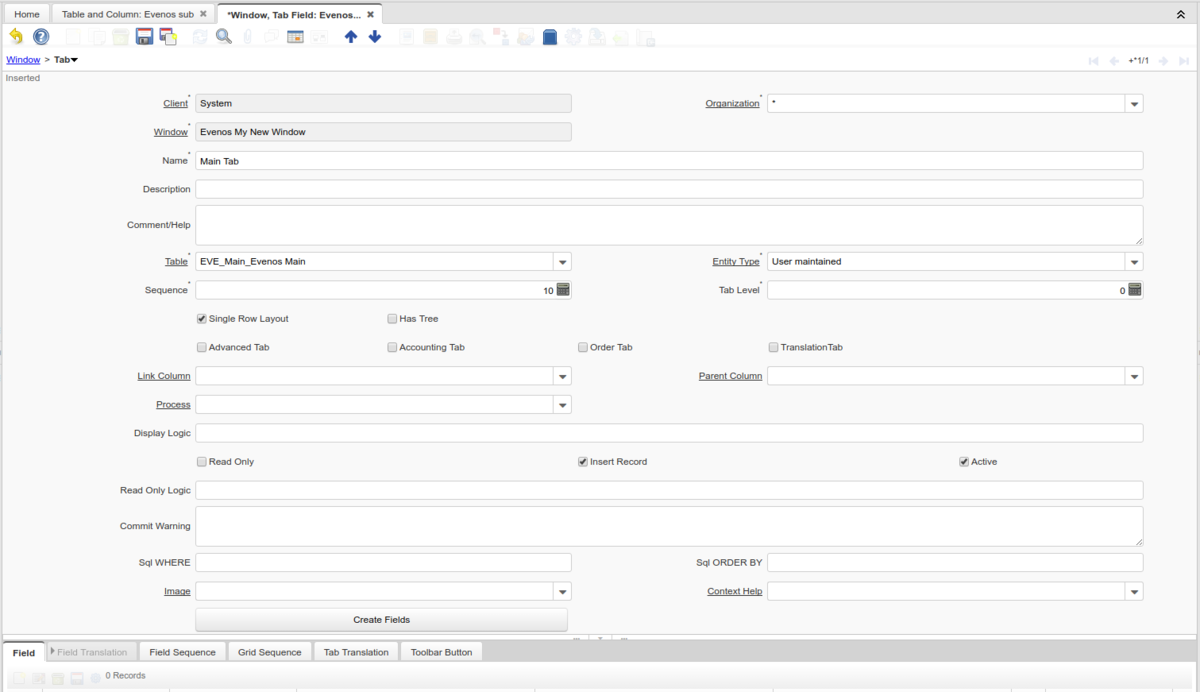1200x692 pixels.
Task: Click the undo changes arrow icon
Action: (16, 37)
